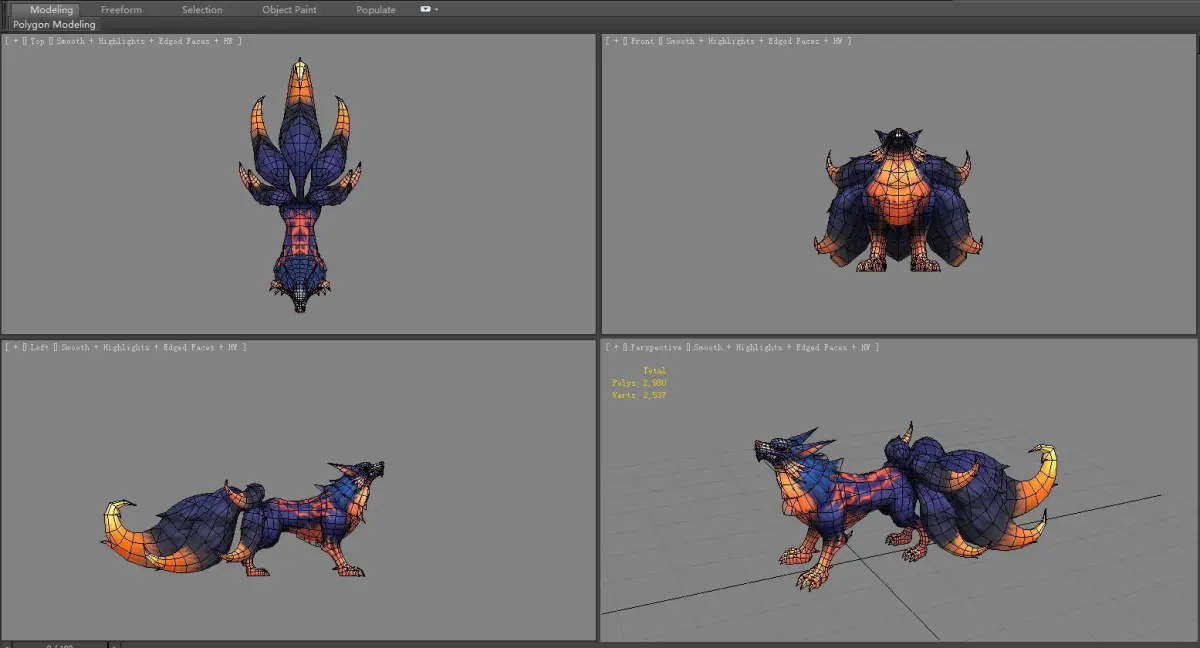Click the 'Total' statistics heading
This screenshot has height=648, width=1200.
pyautogui.click(x=654, y=370)
